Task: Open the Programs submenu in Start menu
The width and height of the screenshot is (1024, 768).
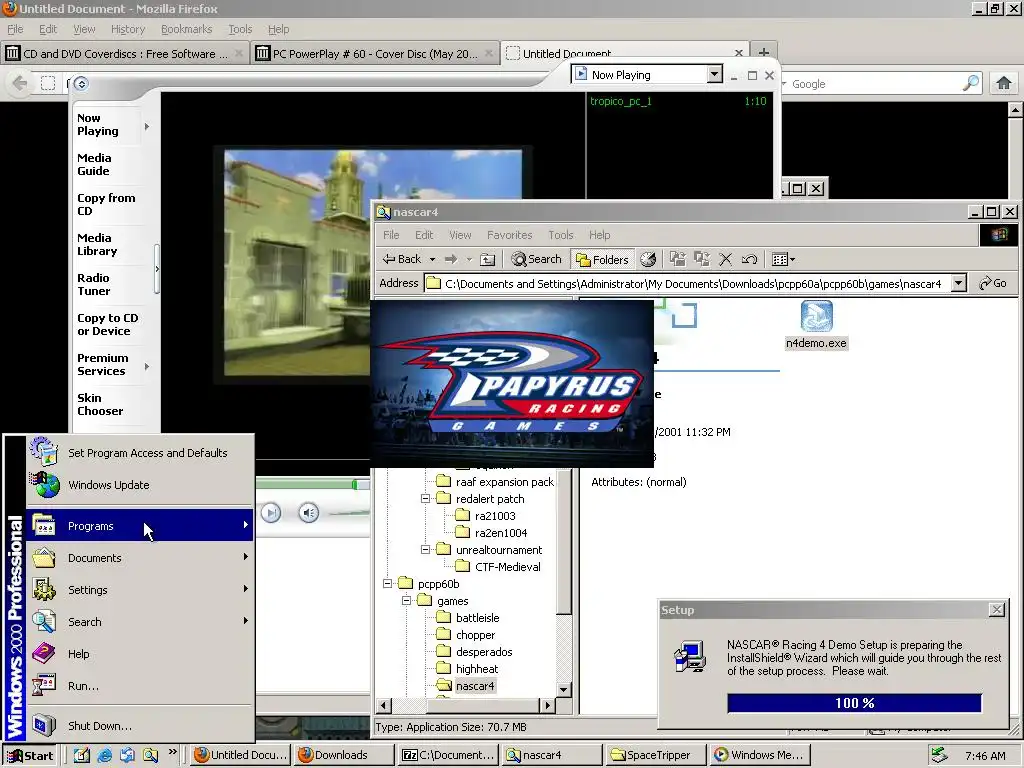Action: pyautogui.click(x=140, y=525)
